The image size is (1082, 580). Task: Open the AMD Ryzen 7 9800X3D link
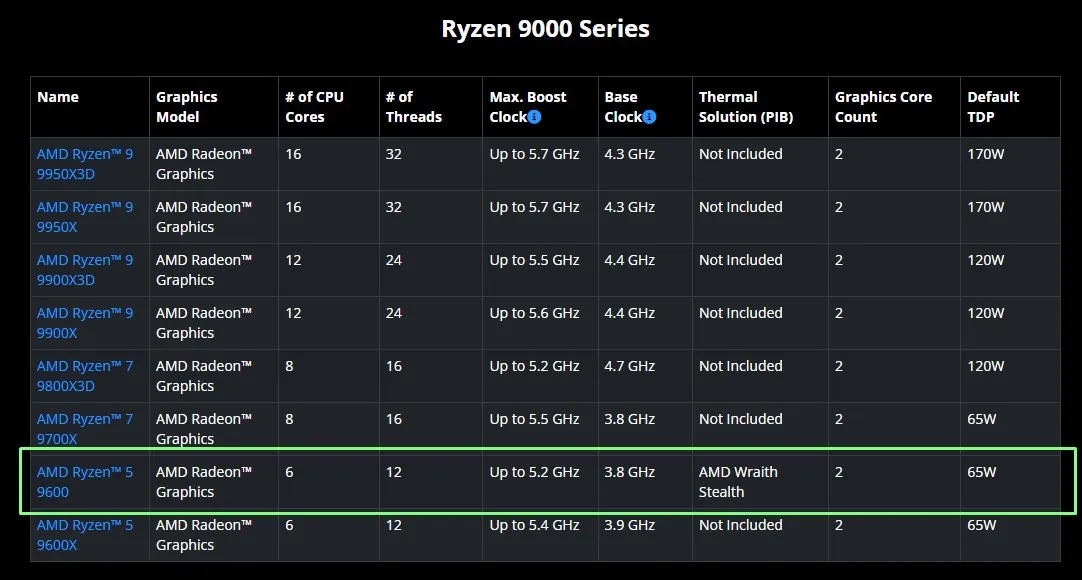point(84,376)
